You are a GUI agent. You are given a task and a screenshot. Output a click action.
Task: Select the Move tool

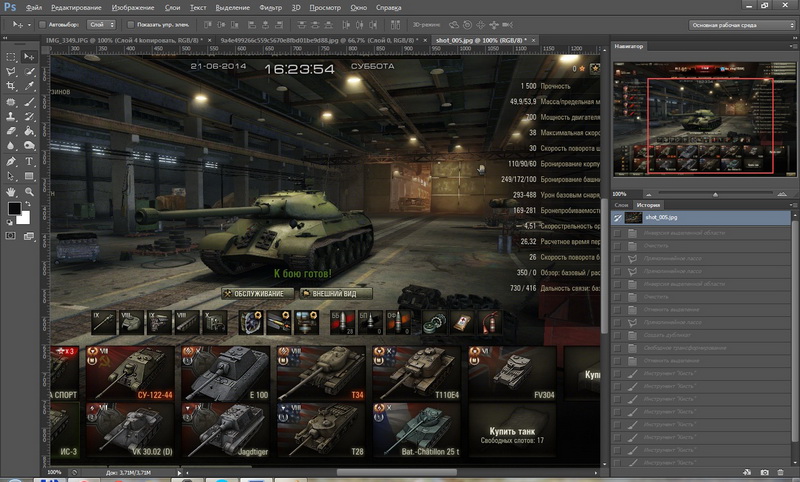(x=29, y=58)
